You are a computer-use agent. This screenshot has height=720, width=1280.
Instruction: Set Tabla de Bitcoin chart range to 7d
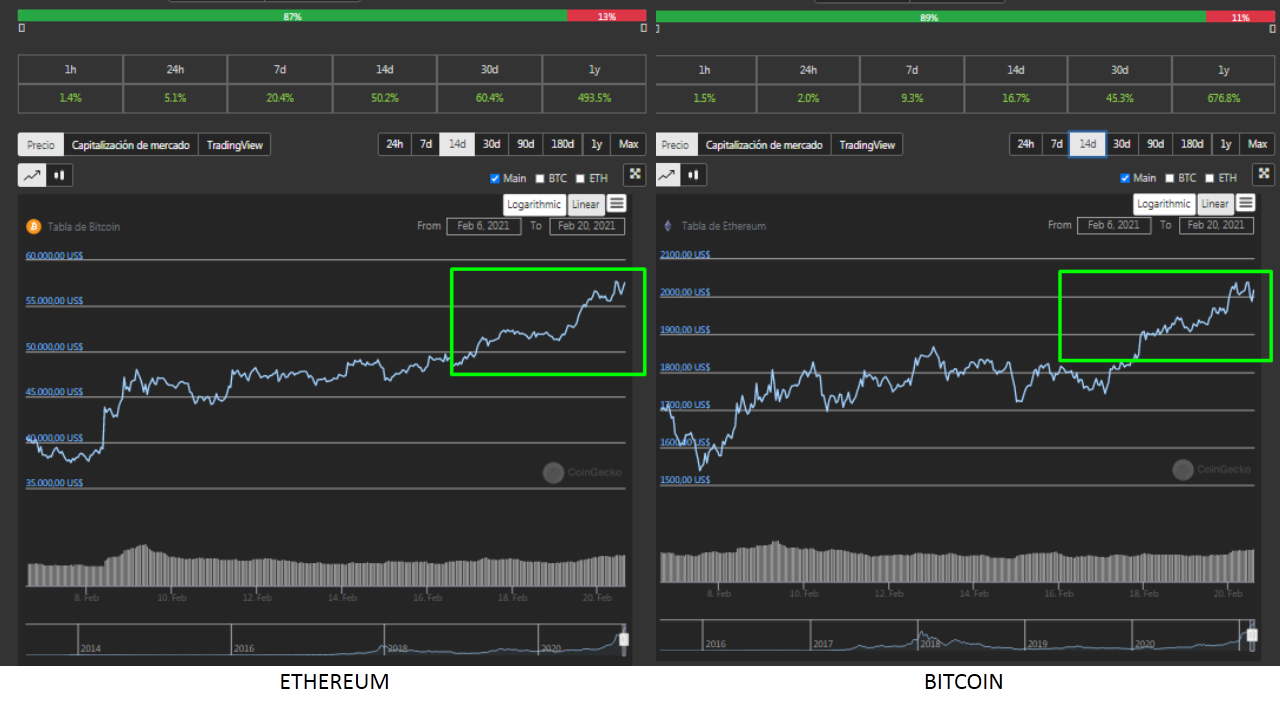click(x=426, y=144)
